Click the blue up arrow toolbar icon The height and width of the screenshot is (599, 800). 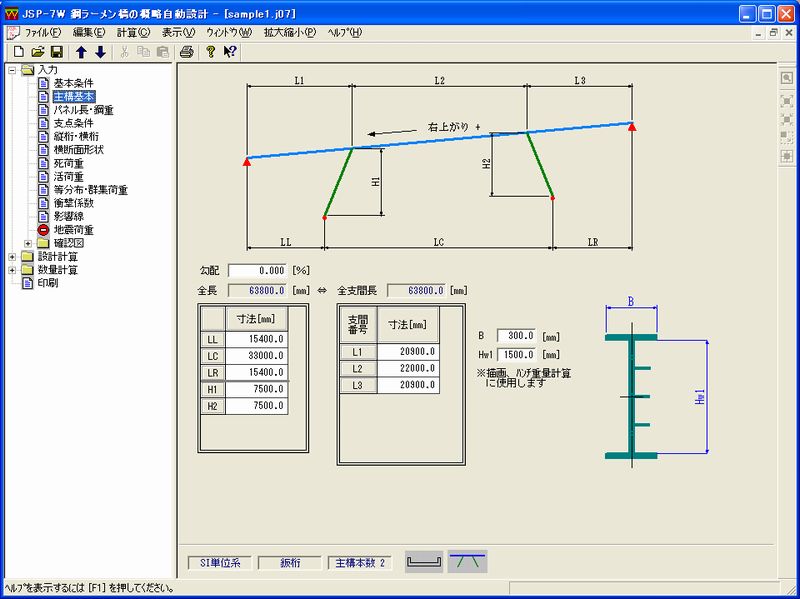82,52
